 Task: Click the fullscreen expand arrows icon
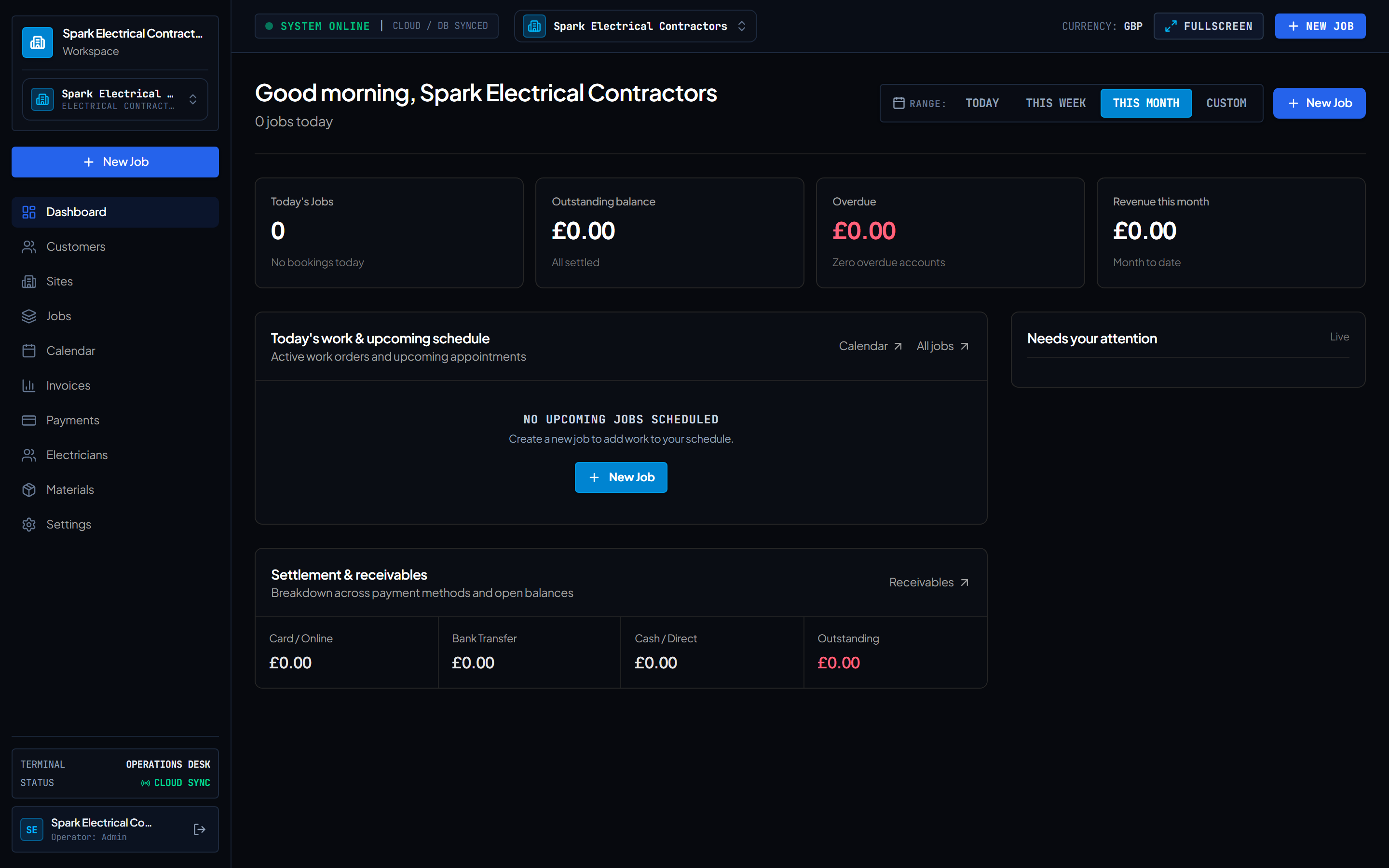pos(1171,26)
